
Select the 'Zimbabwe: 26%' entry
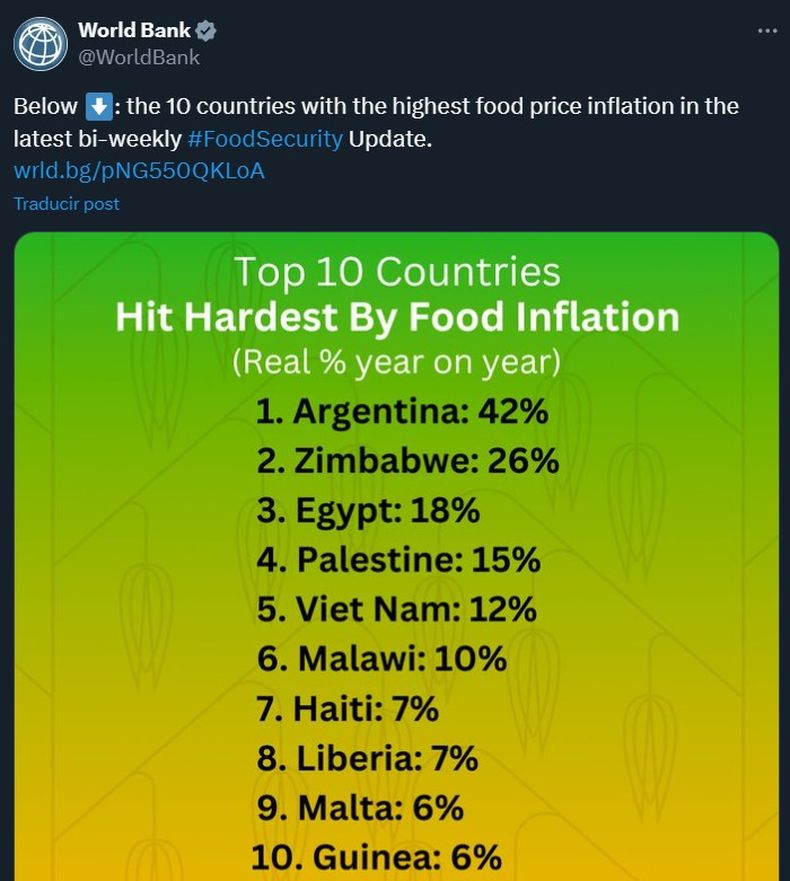(x=407, y=461)
